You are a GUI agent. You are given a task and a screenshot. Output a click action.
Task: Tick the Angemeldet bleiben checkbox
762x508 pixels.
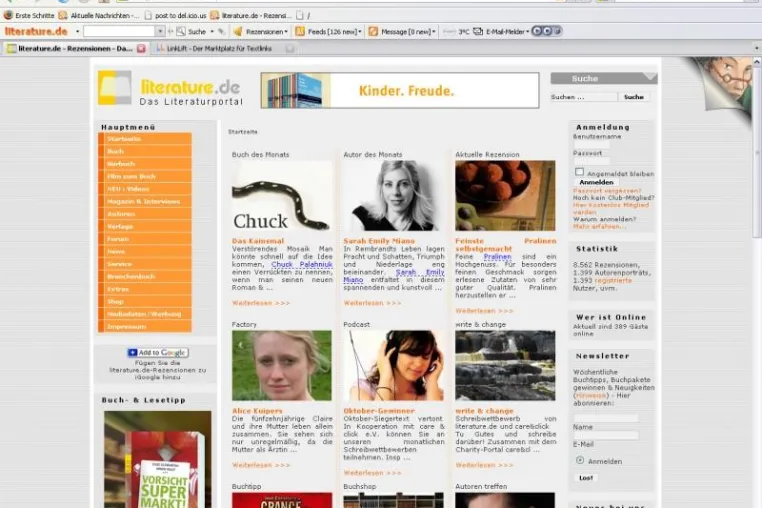[579, 172]
